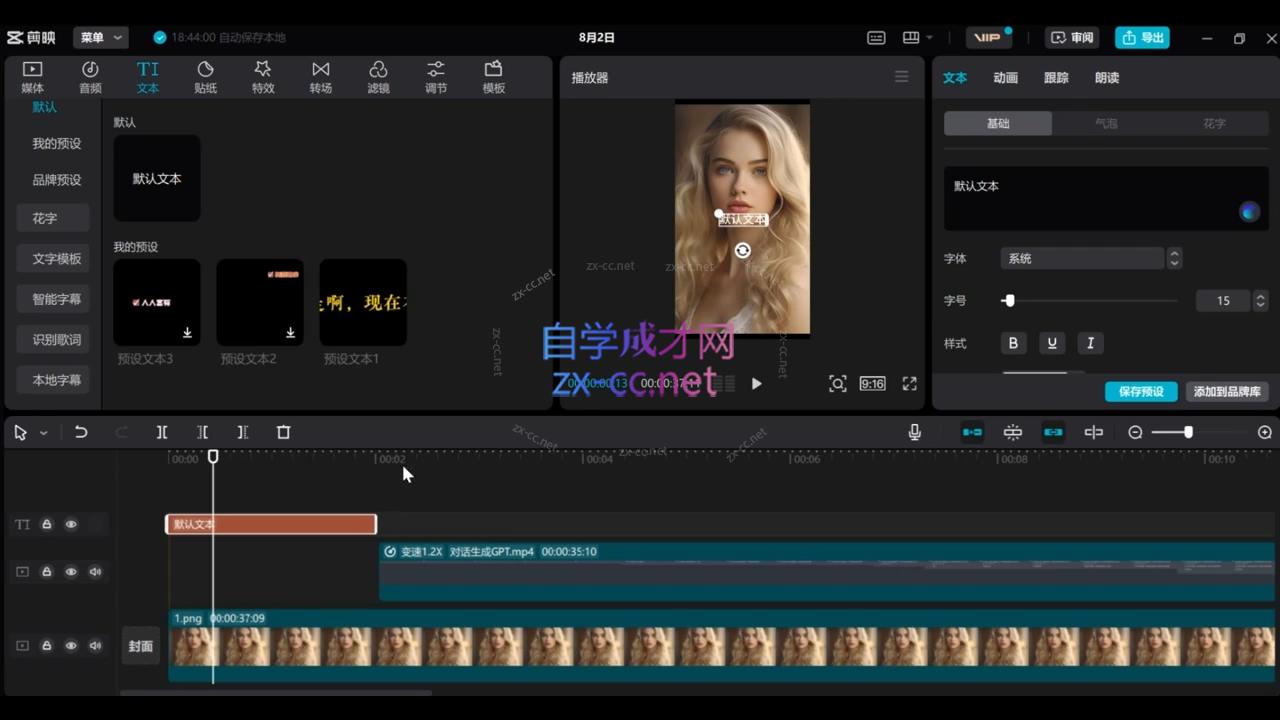The image size is (1280, 720).
Task: Switch to the 花字 style tab
Action: tap(1214, 123)
